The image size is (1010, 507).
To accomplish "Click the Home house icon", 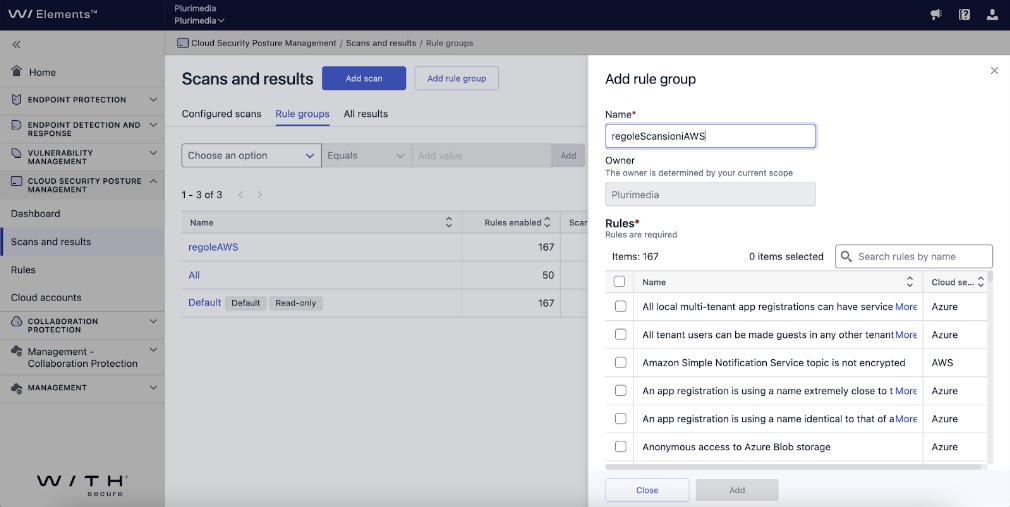I will pyautogui.click(x=16, y=71).
